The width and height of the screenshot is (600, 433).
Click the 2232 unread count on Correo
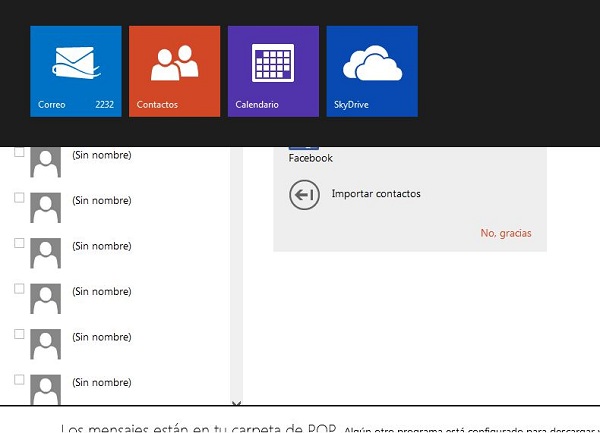click(104, 104)
